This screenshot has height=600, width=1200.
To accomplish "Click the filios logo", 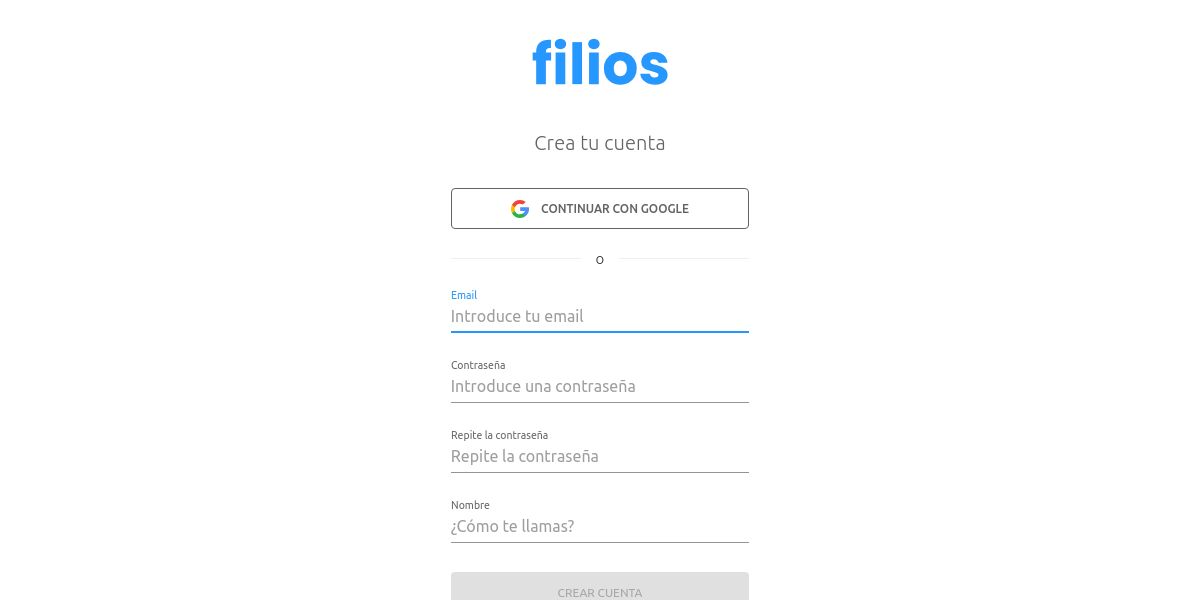I will tap(600, 62).
